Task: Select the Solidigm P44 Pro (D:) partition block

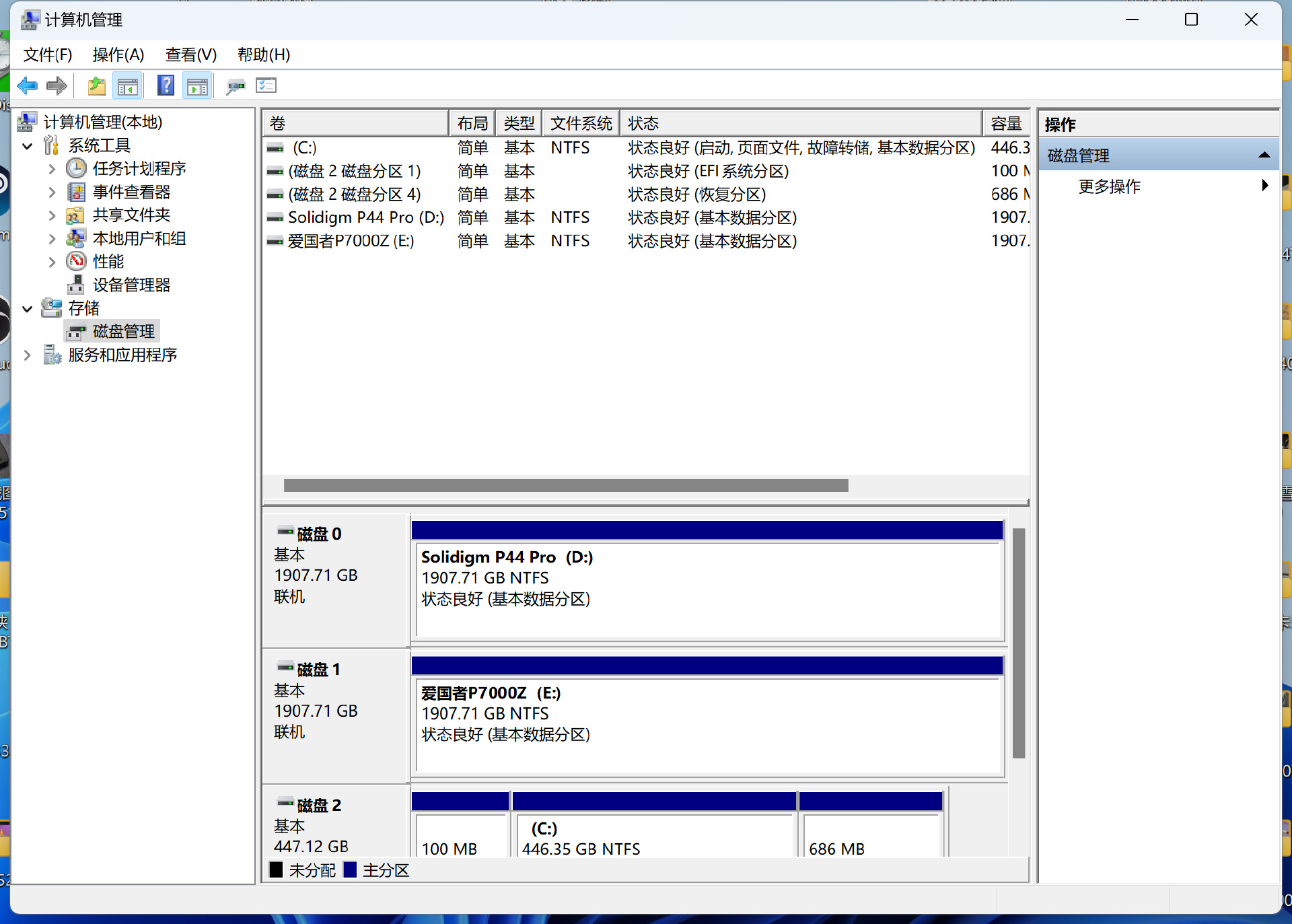Action: (x=707, y=589)
